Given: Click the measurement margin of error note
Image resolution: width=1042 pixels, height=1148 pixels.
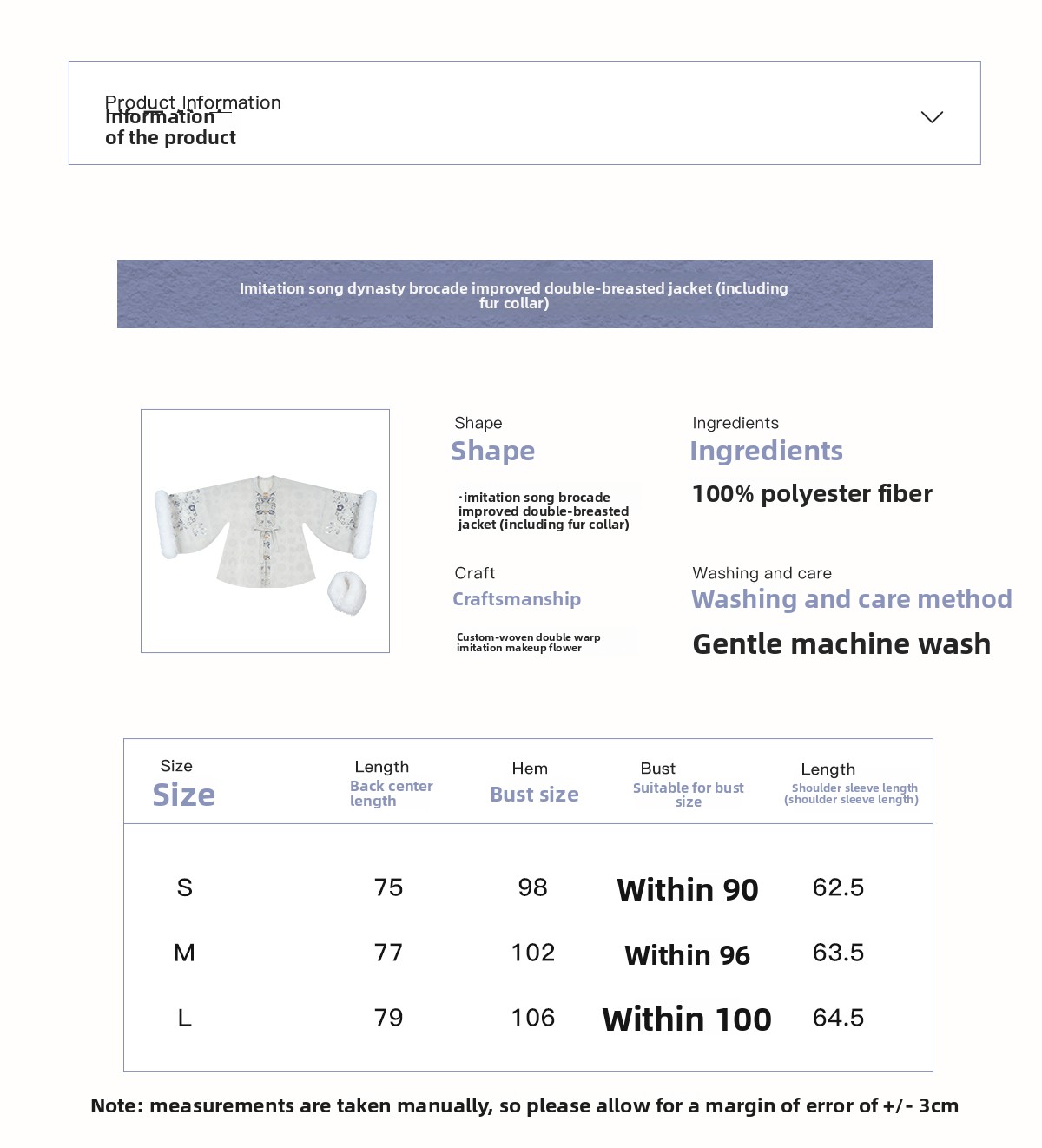Looking at the screenshot, I should coord(524,1105).
